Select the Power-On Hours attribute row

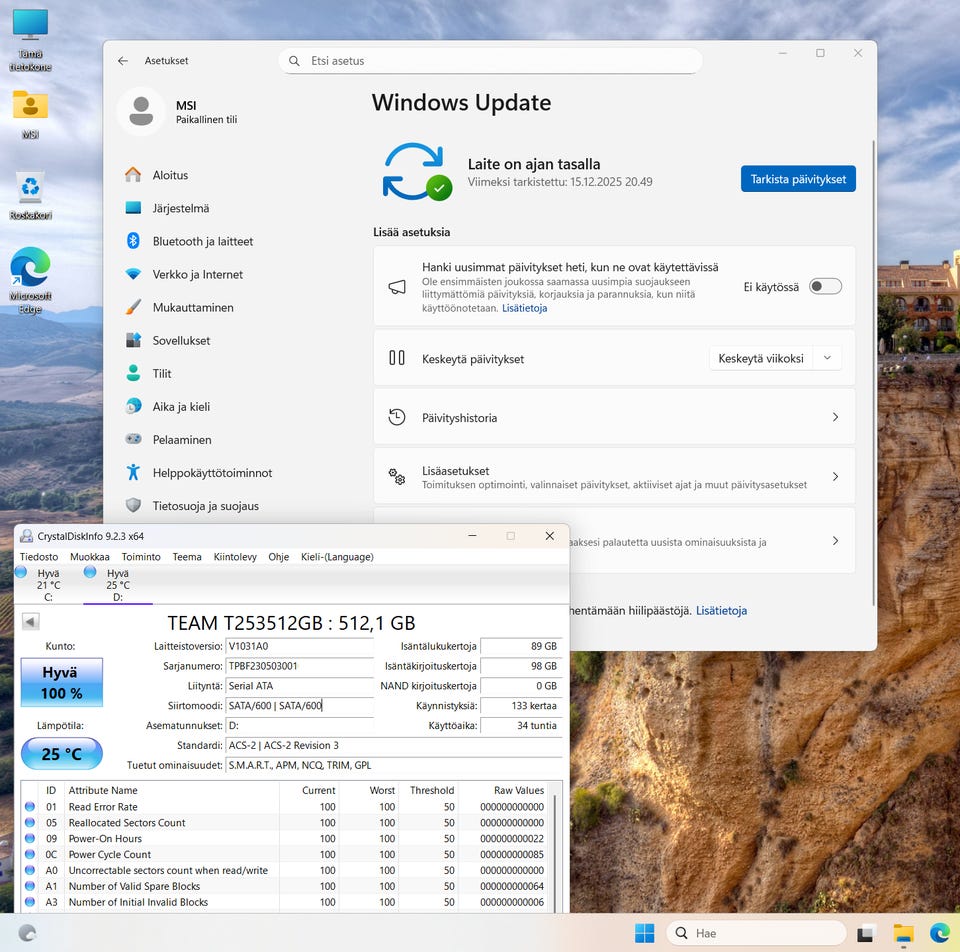287,839
